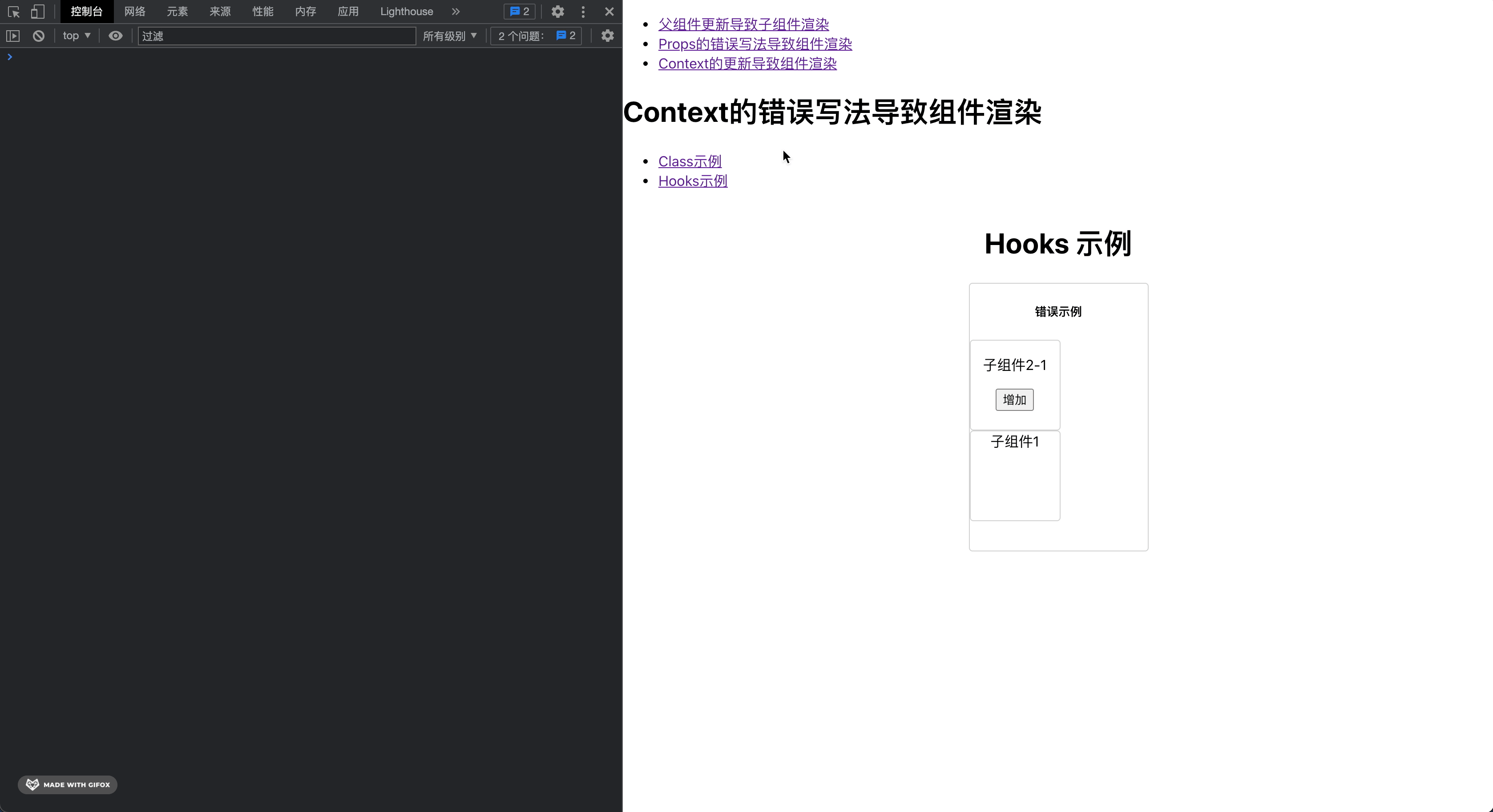Click the eye live expression icon

(115, 36)
